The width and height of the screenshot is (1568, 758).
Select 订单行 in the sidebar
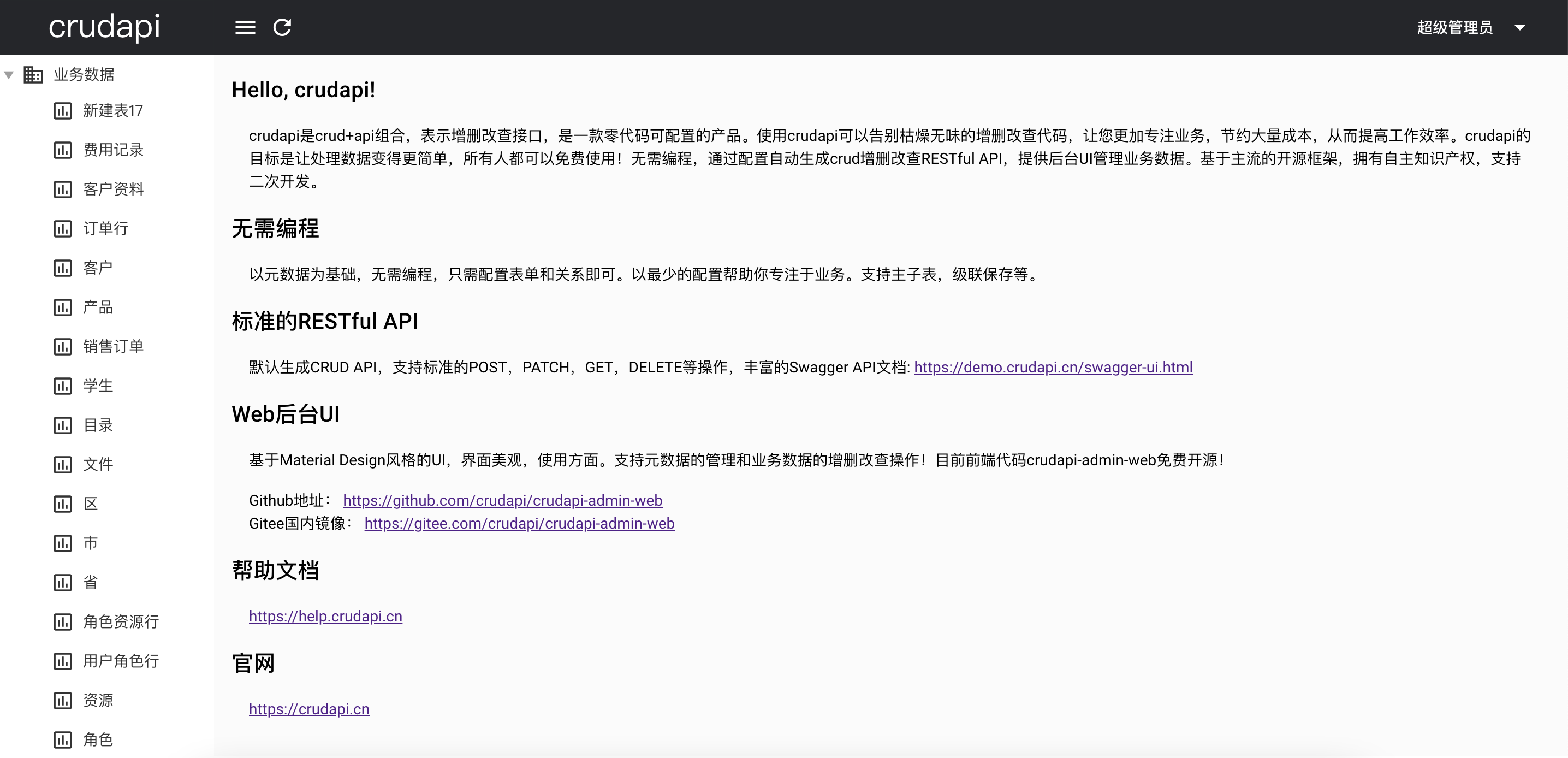(105, 228)
